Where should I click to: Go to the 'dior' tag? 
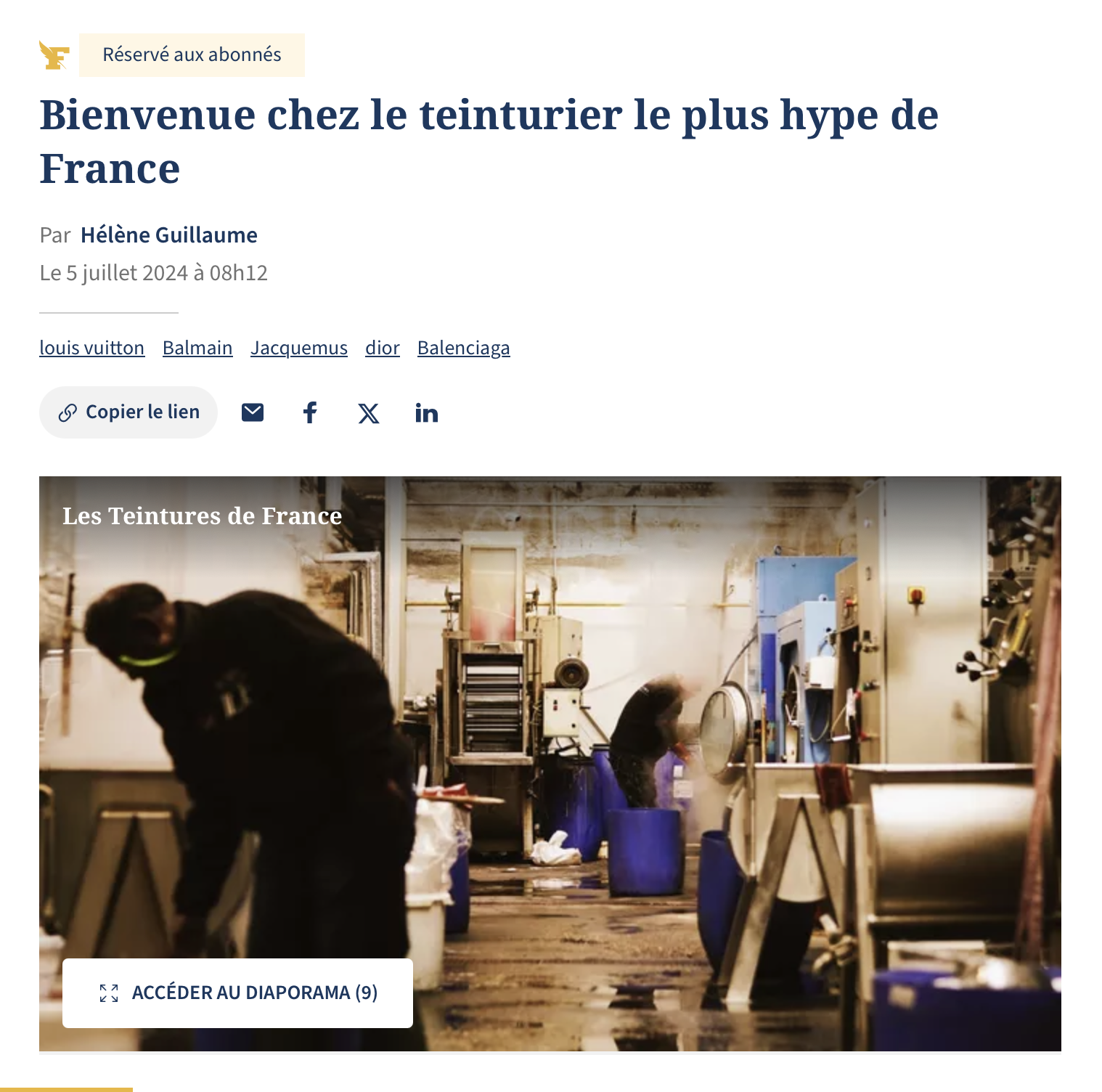pyautogui.click(x=383, y=348)
